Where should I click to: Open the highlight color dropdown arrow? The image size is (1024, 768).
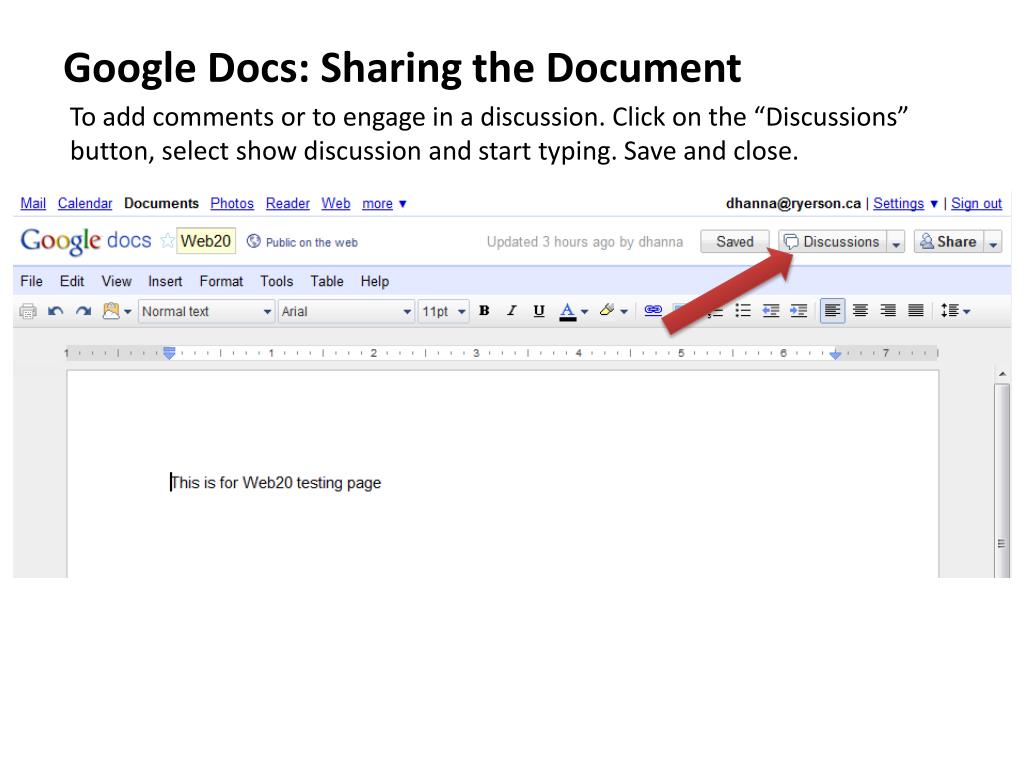pos(624,312)
